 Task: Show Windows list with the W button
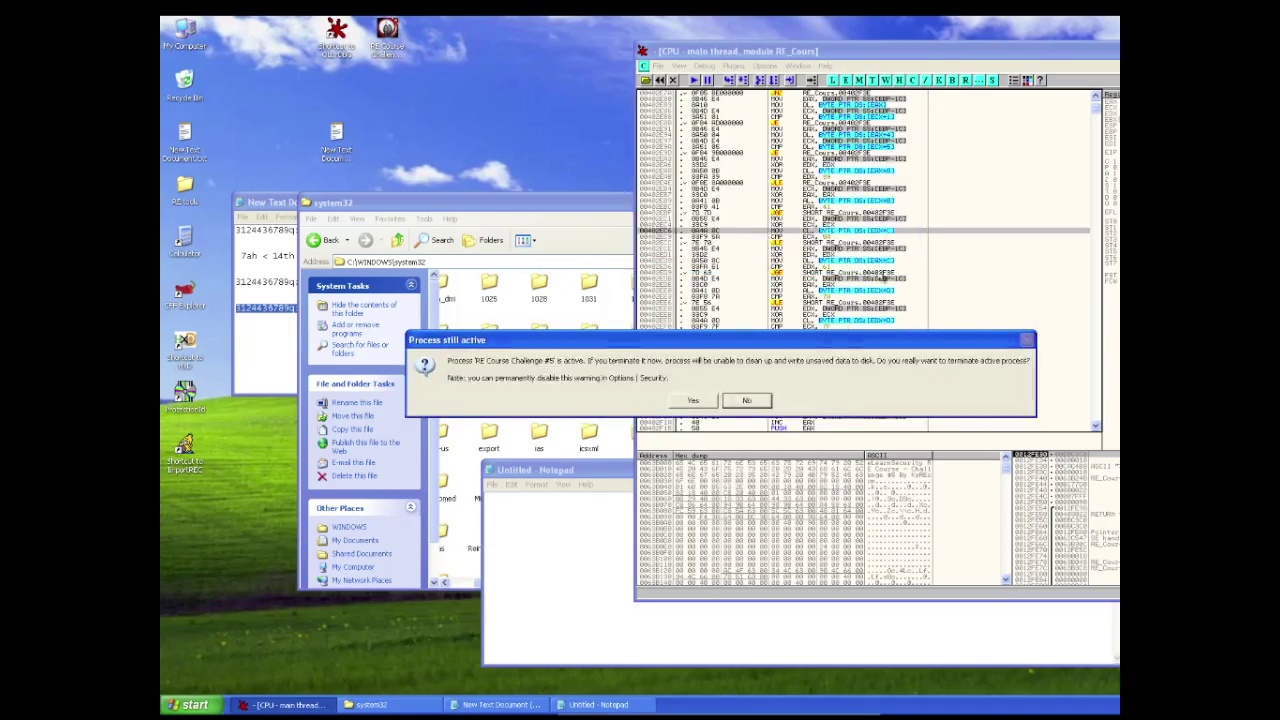pos(886,80)
